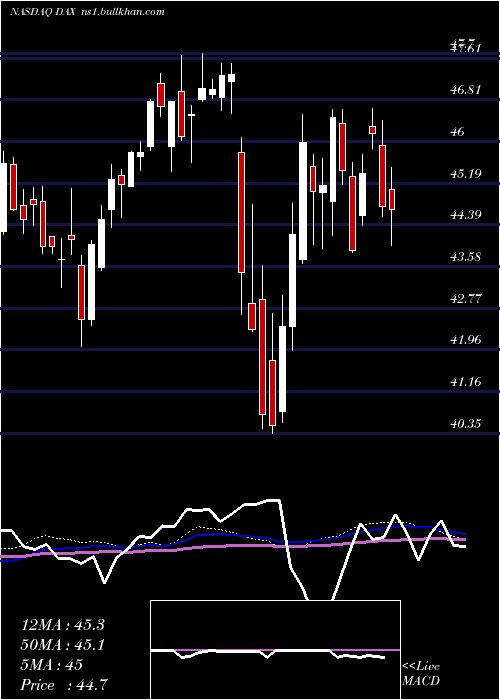Click the 5MA : 45 value

[52, 665]
